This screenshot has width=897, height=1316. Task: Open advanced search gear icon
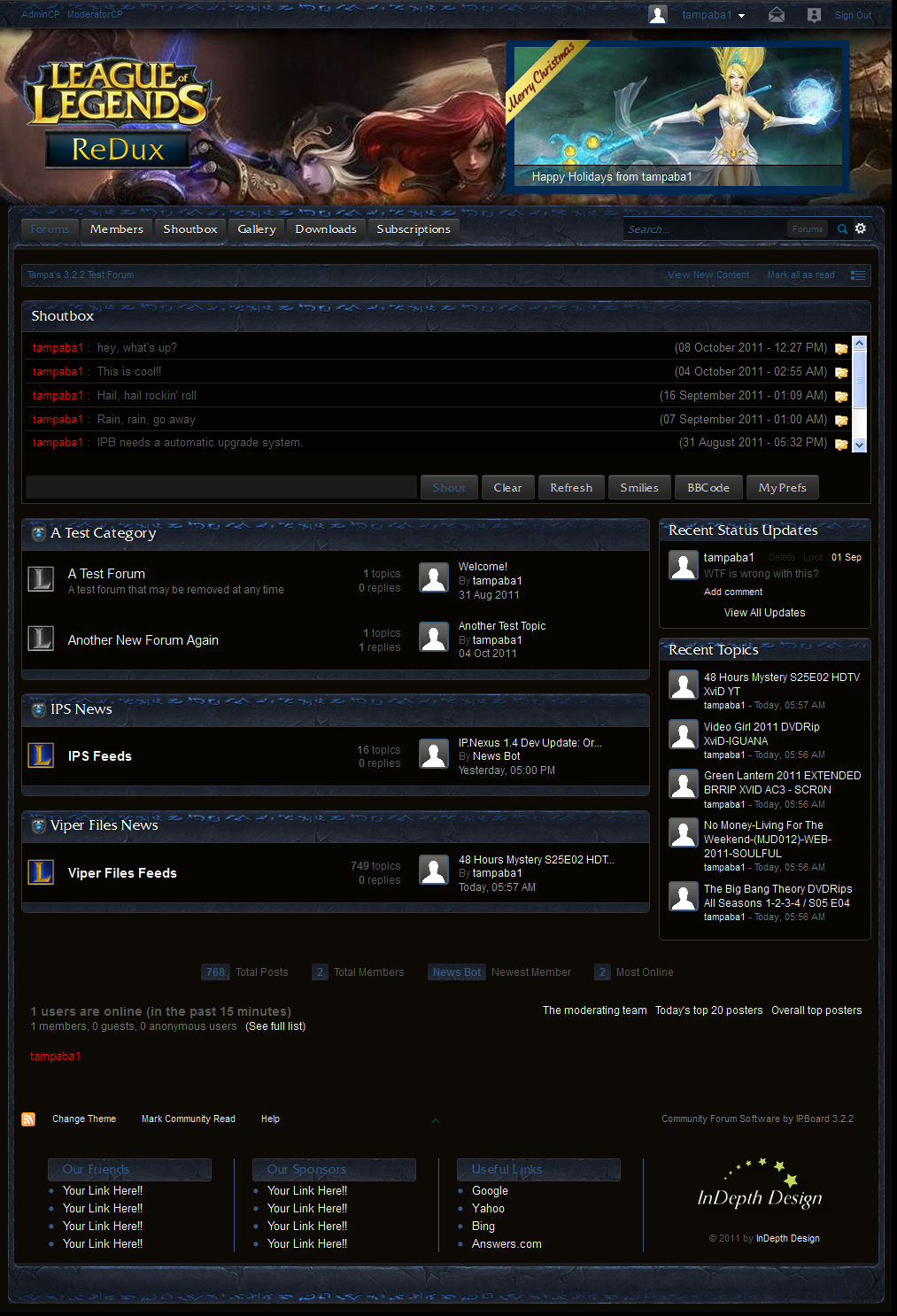click(x=861, y=228)
